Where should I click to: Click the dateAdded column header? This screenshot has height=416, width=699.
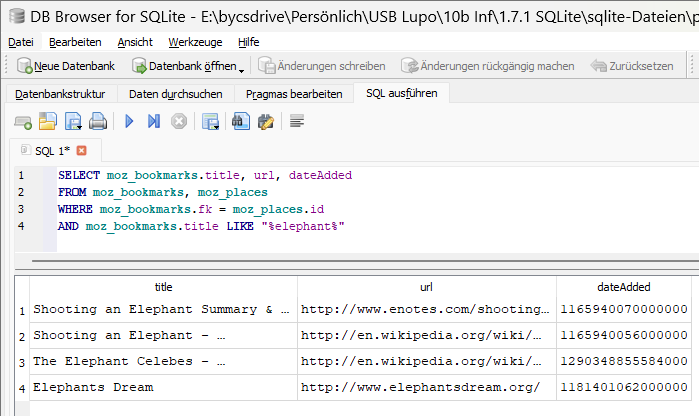[x=624, y=287]
